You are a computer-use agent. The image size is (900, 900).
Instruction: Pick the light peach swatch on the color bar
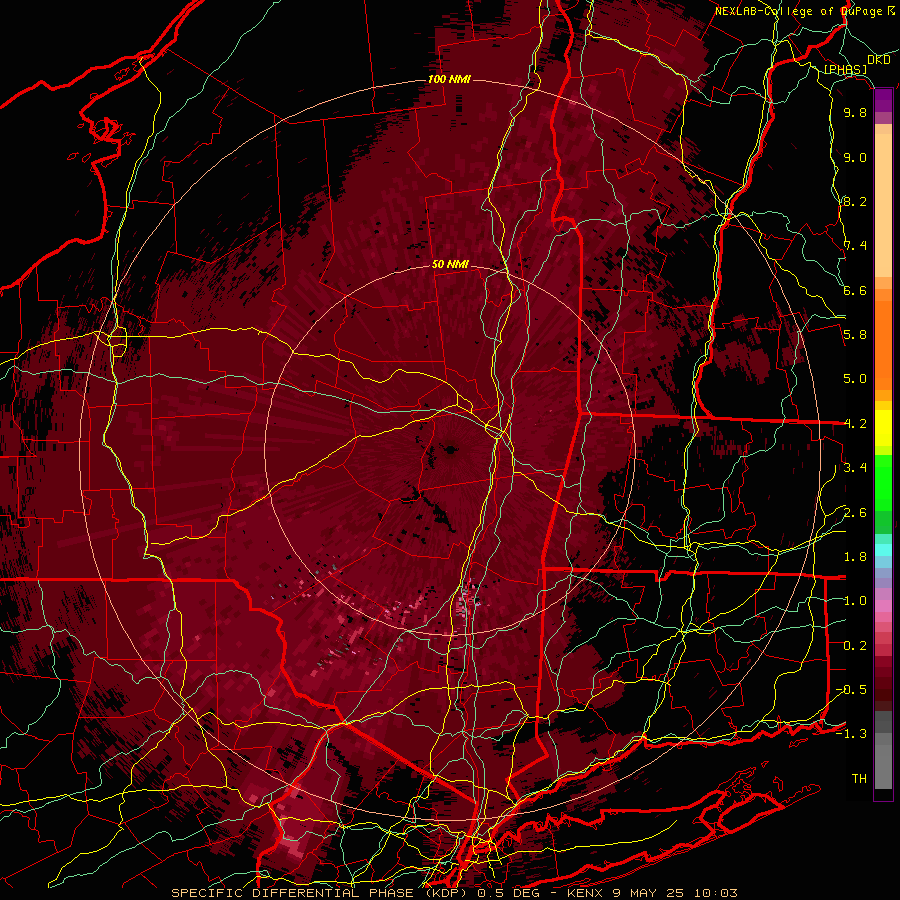883,207
